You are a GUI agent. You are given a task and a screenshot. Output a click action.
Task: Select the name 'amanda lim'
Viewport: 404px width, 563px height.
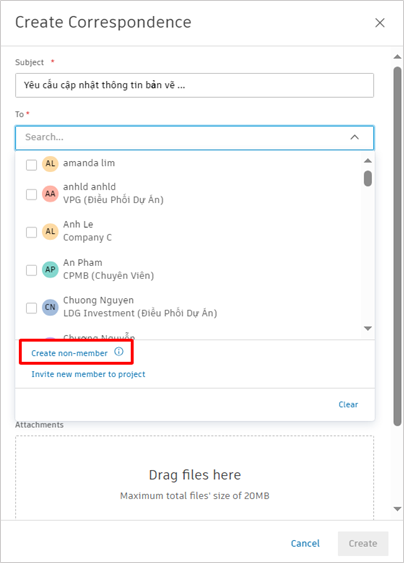pos(89,163)
